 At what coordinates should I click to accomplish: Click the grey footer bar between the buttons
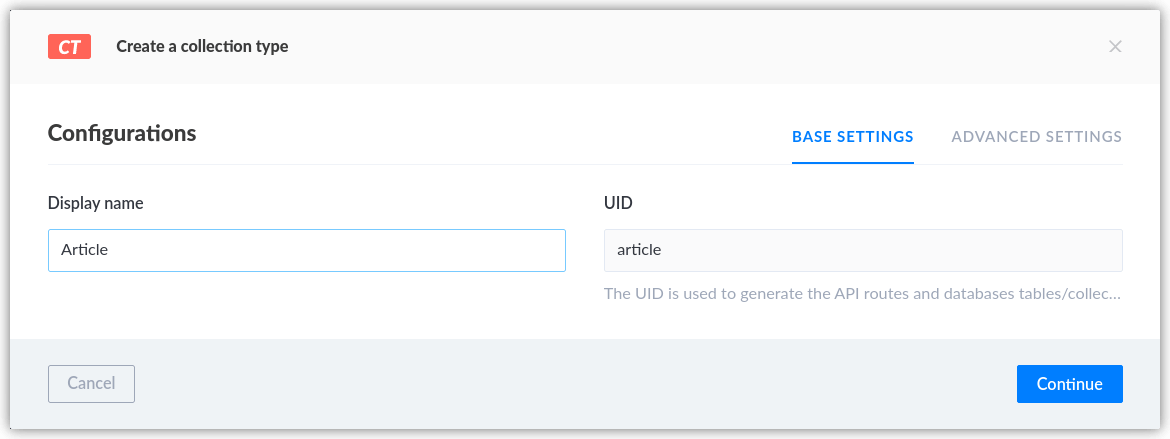pyautogui.click(x=575, y=384)
